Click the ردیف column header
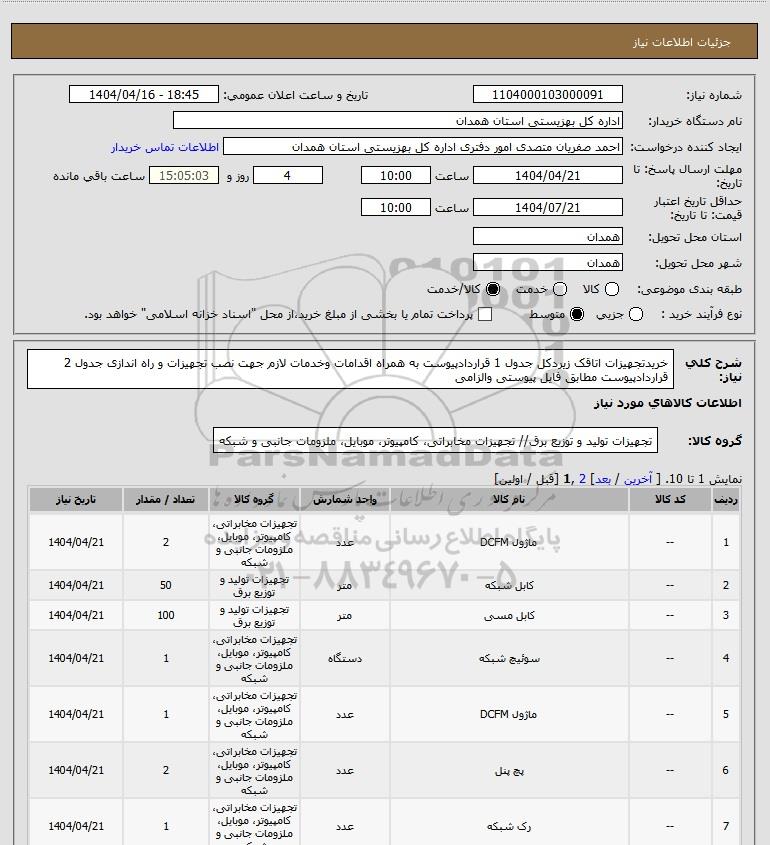The height and width of the screenshot is (845, 770). (726, 499)
